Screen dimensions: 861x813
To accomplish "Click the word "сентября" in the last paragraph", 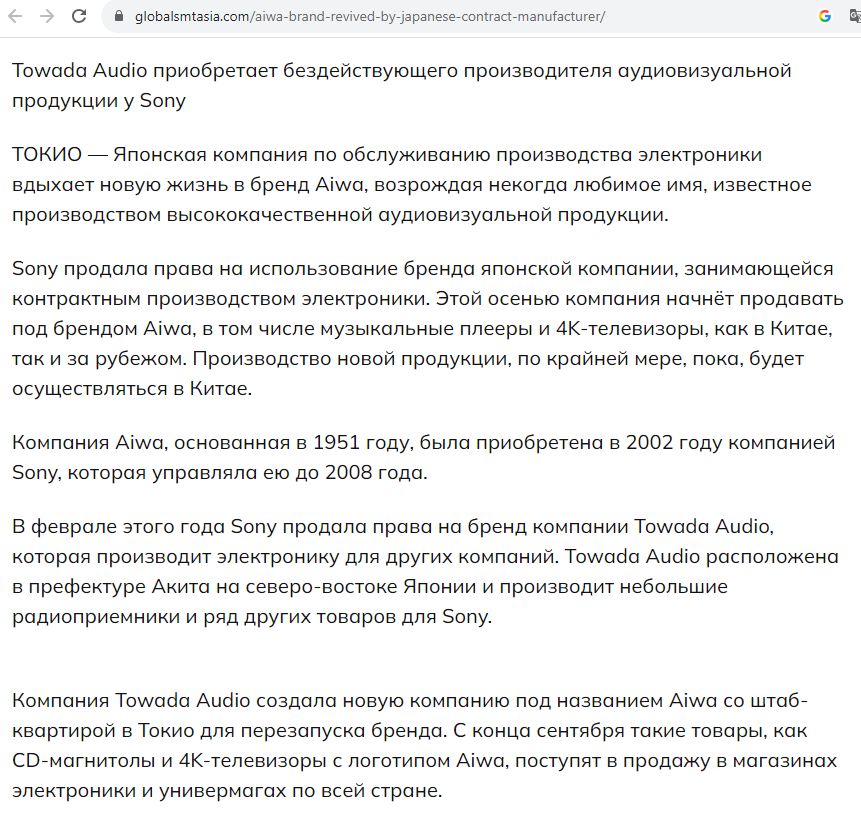I will pos(579,731).
